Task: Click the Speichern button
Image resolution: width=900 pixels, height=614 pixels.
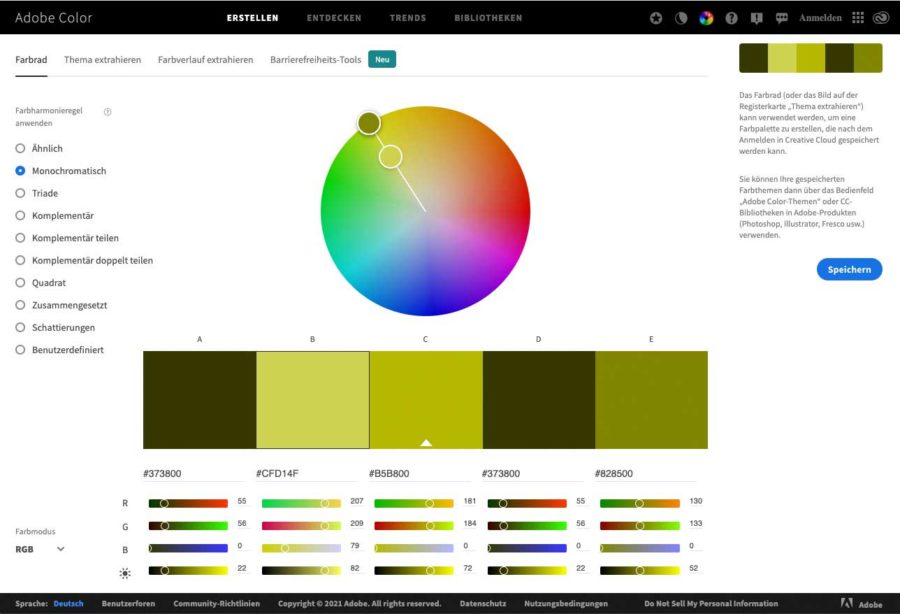Action: click(x=849, y=270)
